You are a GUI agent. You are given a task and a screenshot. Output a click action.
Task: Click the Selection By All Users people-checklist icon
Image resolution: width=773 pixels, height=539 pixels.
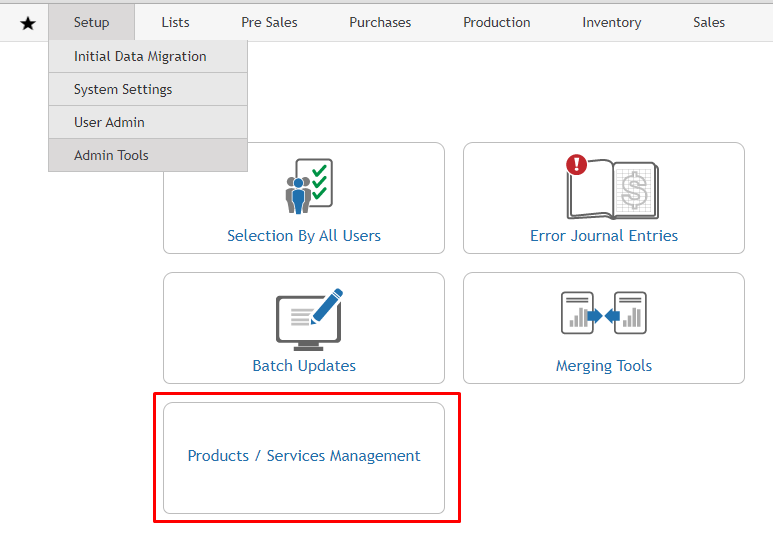point(309,186)
